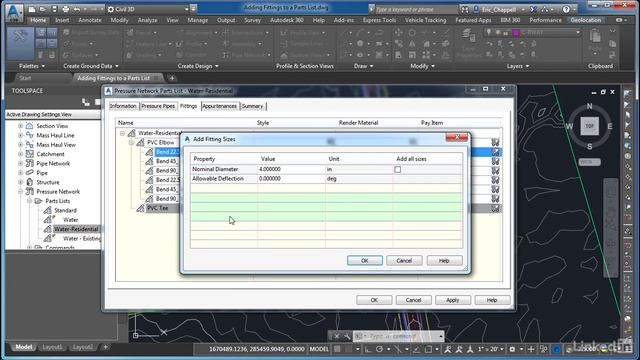Collapse the Water-Residential node in parts list
The image size is (640, 360).
[122, 133]
